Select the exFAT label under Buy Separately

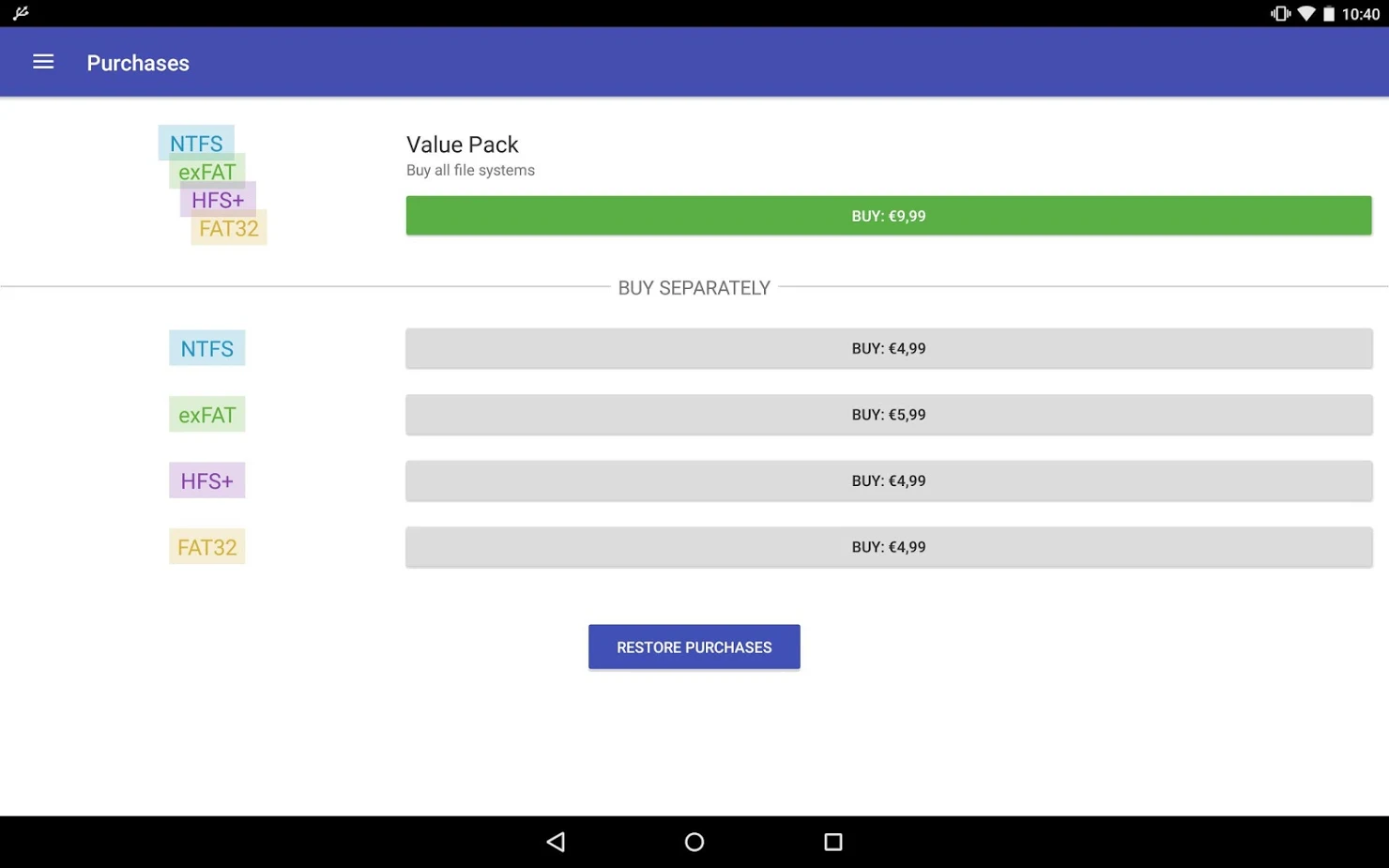[206, 414]
